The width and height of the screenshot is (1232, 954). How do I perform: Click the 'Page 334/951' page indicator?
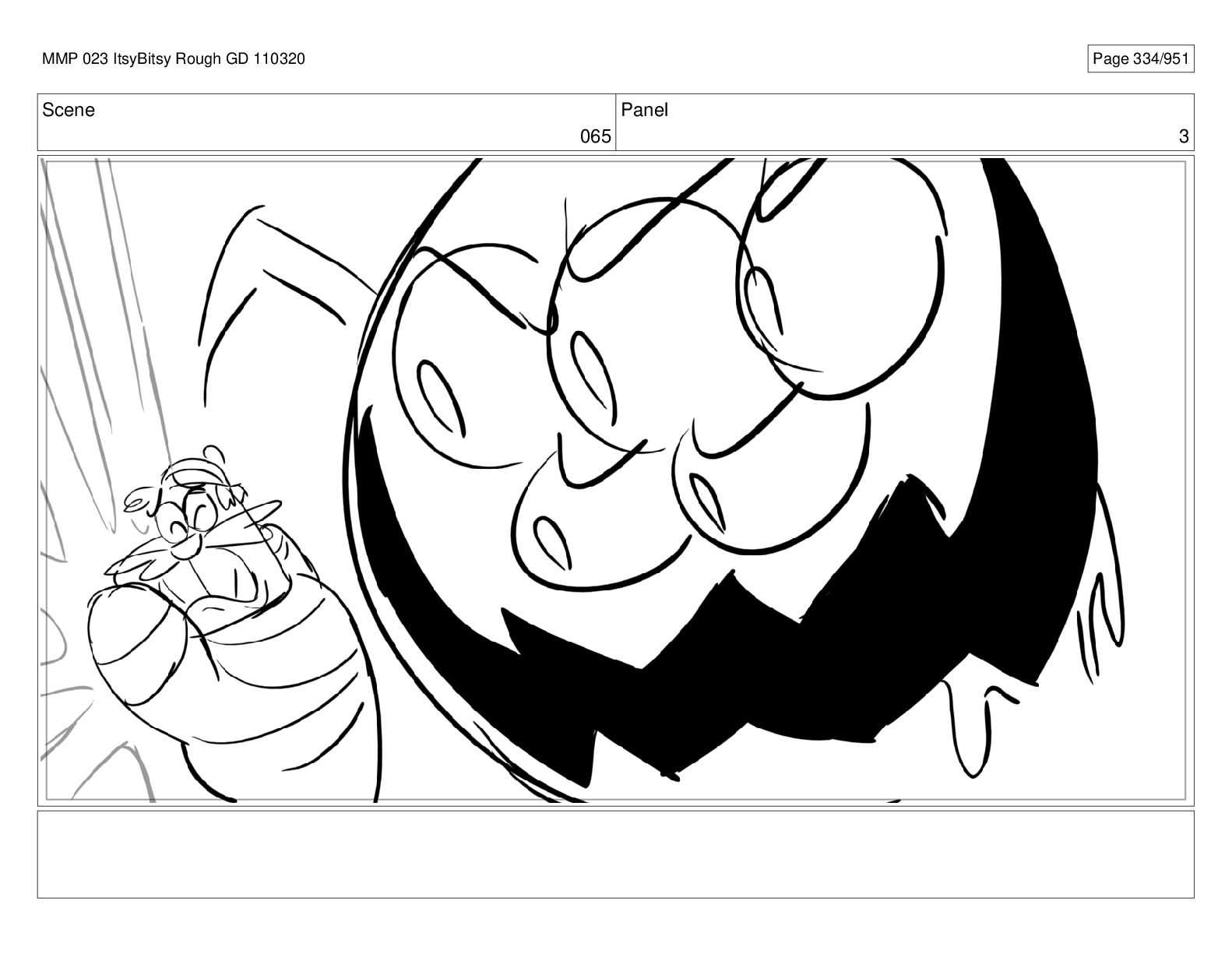(x=1140, y=59)
